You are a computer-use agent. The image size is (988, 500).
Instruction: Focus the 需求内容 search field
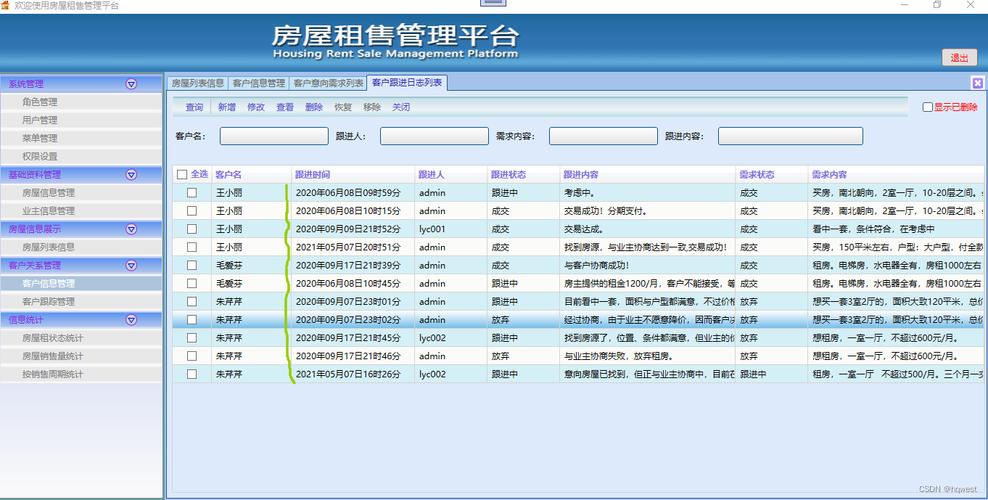pyautogui.click(x=603, y=136)
